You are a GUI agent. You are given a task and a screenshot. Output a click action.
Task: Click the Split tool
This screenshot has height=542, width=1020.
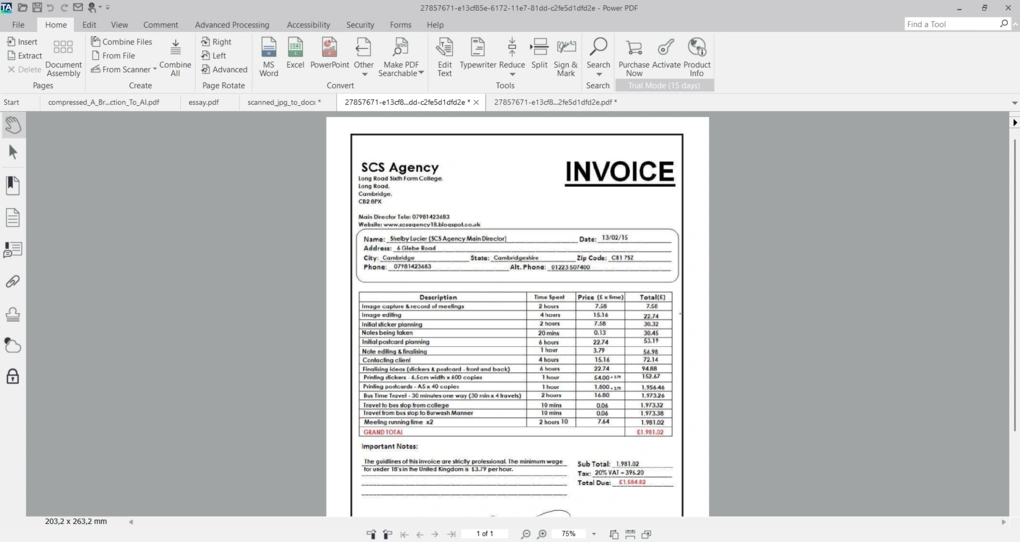(539, 53)
